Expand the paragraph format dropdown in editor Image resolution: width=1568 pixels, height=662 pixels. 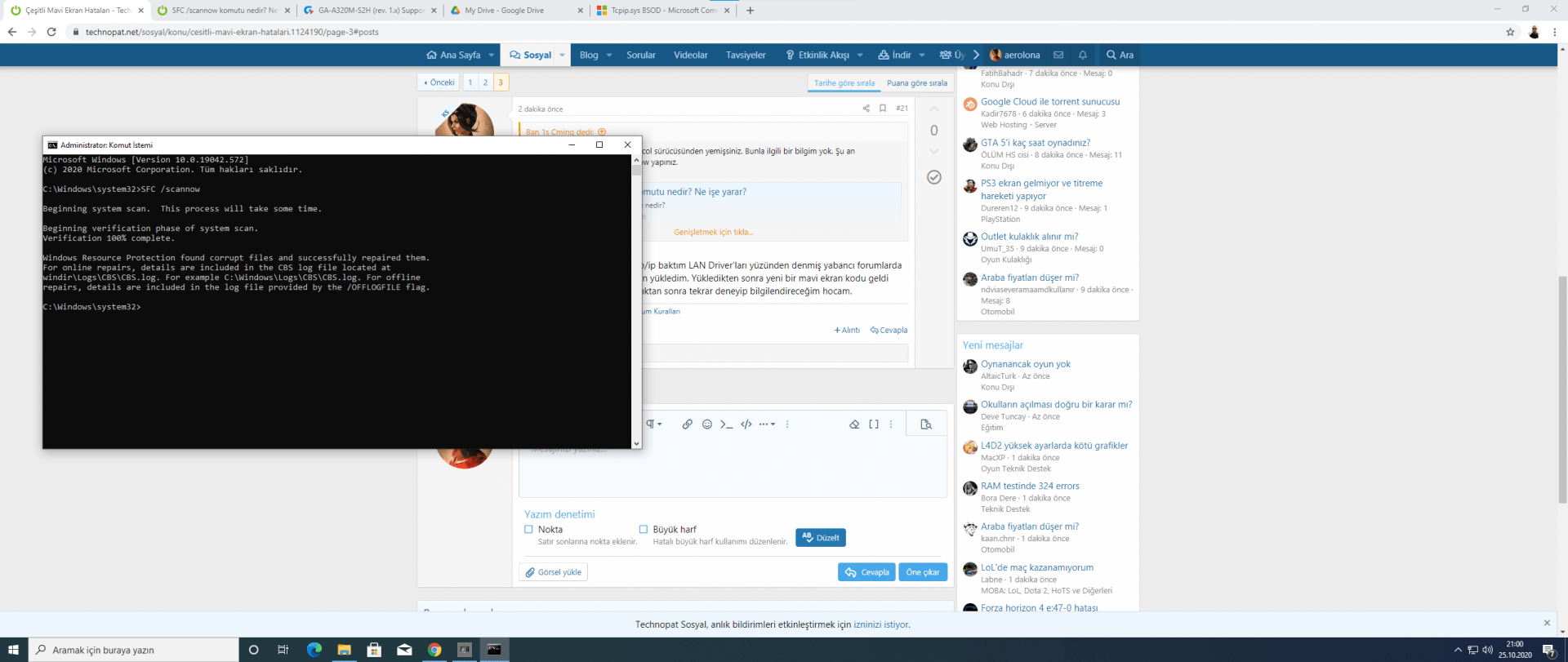coord(654,424)
